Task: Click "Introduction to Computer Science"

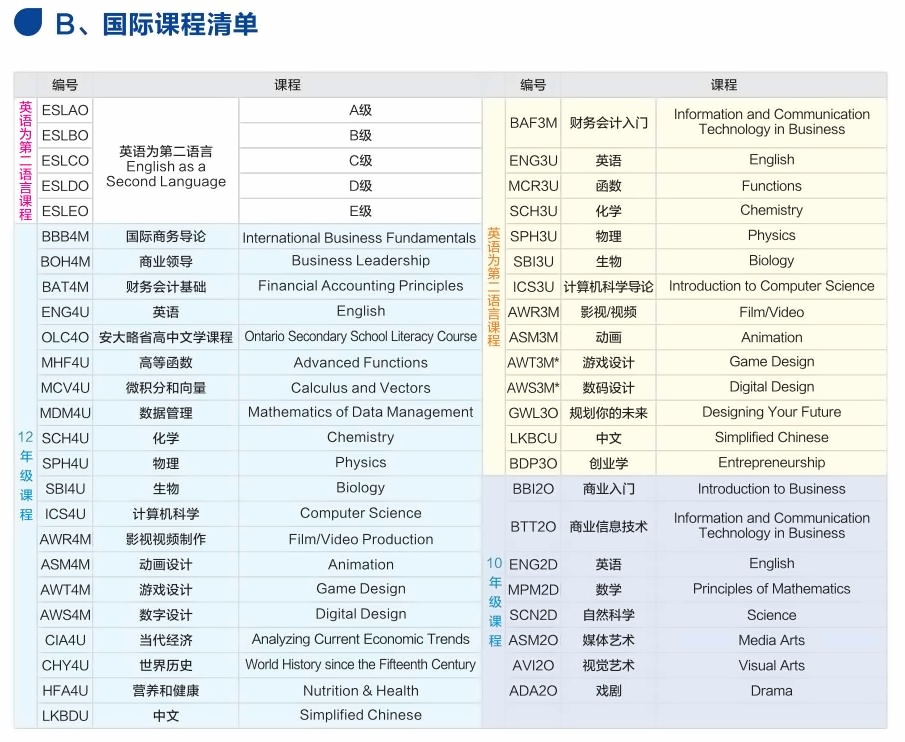Action: coord(772,286)
